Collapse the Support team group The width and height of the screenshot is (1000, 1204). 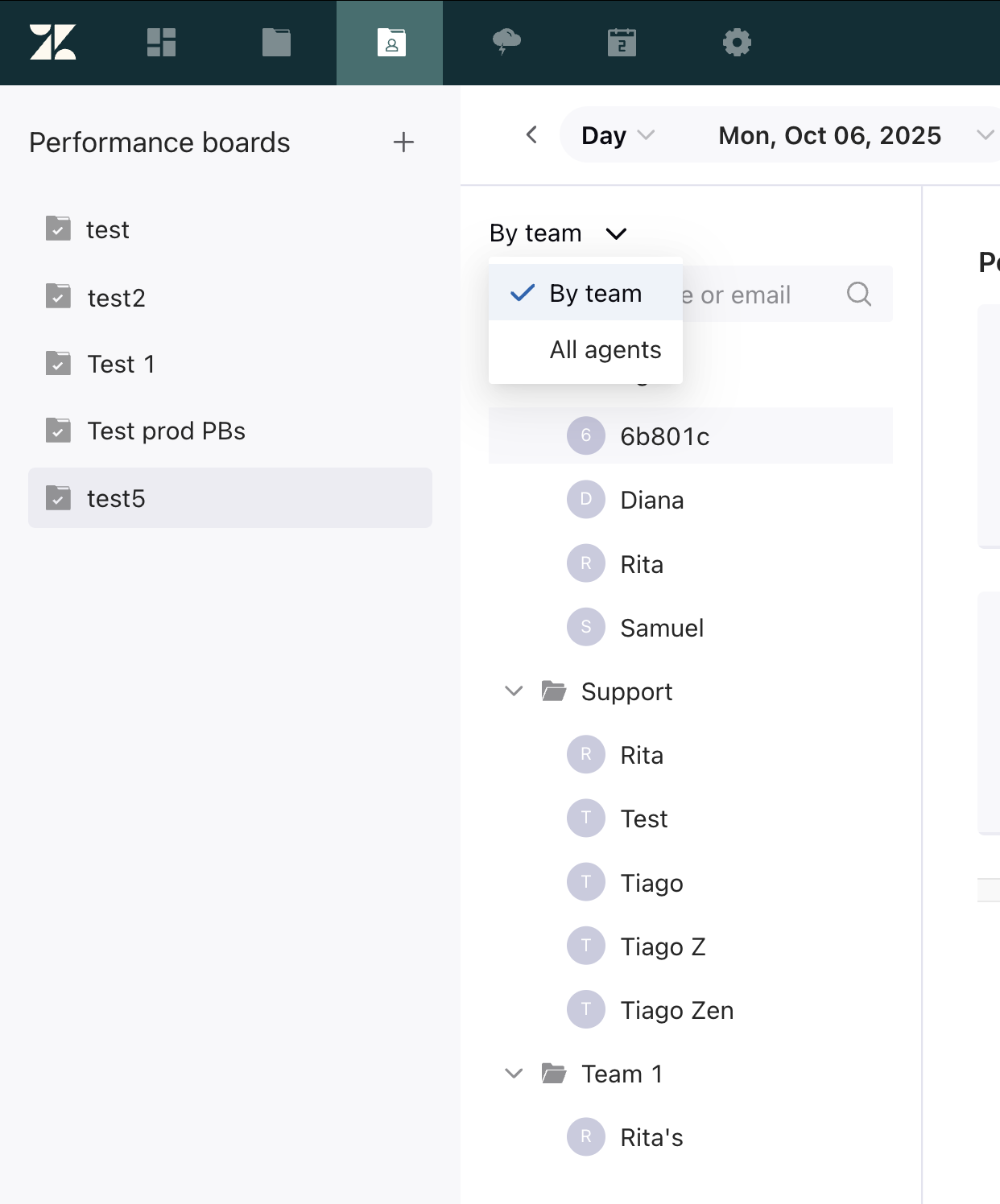pos(514,691)
